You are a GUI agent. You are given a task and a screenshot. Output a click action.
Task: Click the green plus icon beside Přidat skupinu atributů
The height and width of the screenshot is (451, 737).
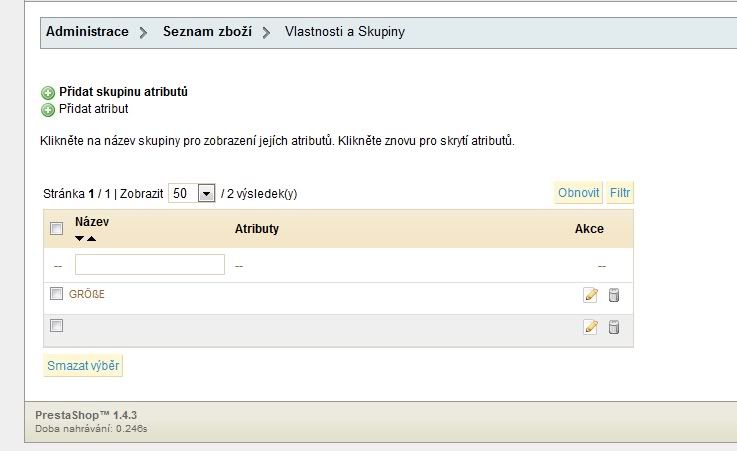(x=47, y=93)
